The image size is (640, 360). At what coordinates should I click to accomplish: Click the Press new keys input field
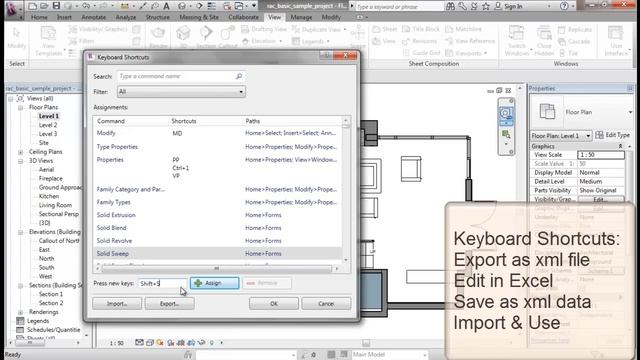[162, 283]
